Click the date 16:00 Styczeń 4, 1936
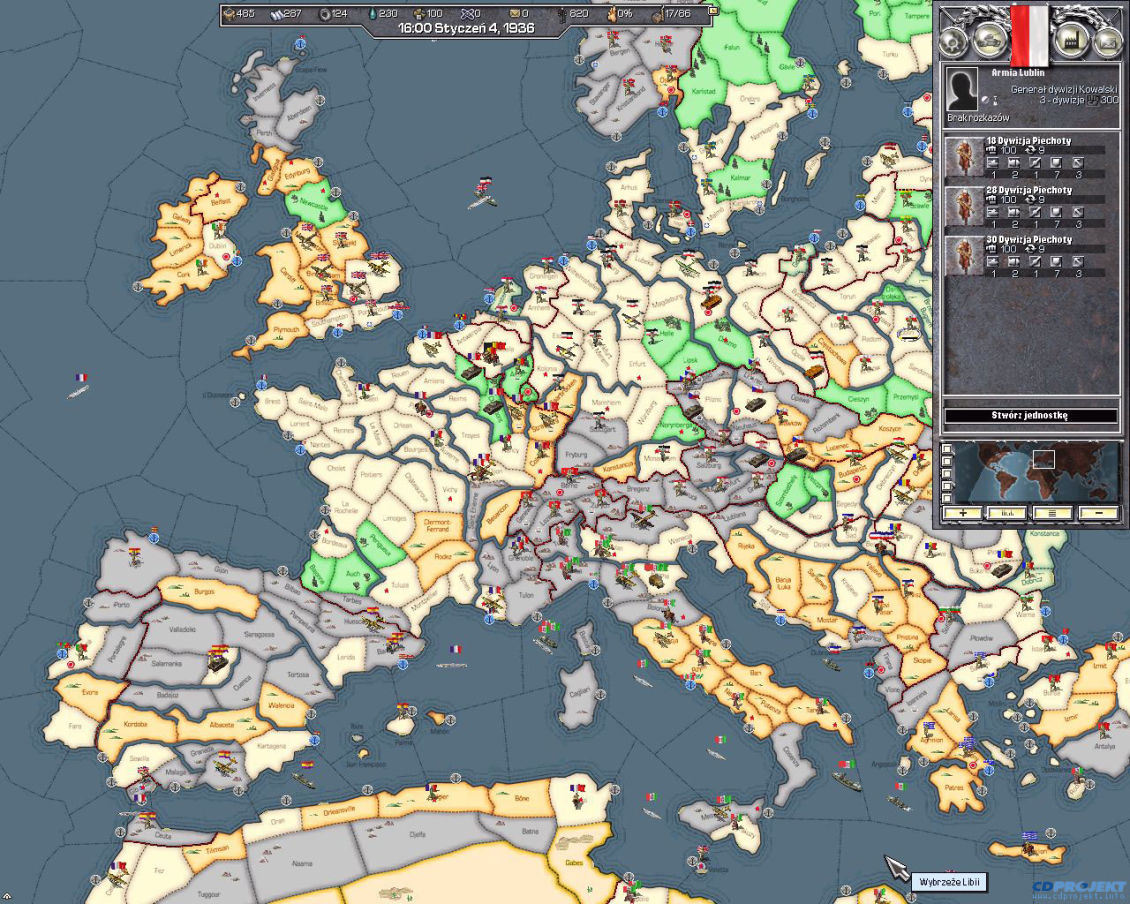Viewport: 1130px width, 904px height. tap(466, 29)
